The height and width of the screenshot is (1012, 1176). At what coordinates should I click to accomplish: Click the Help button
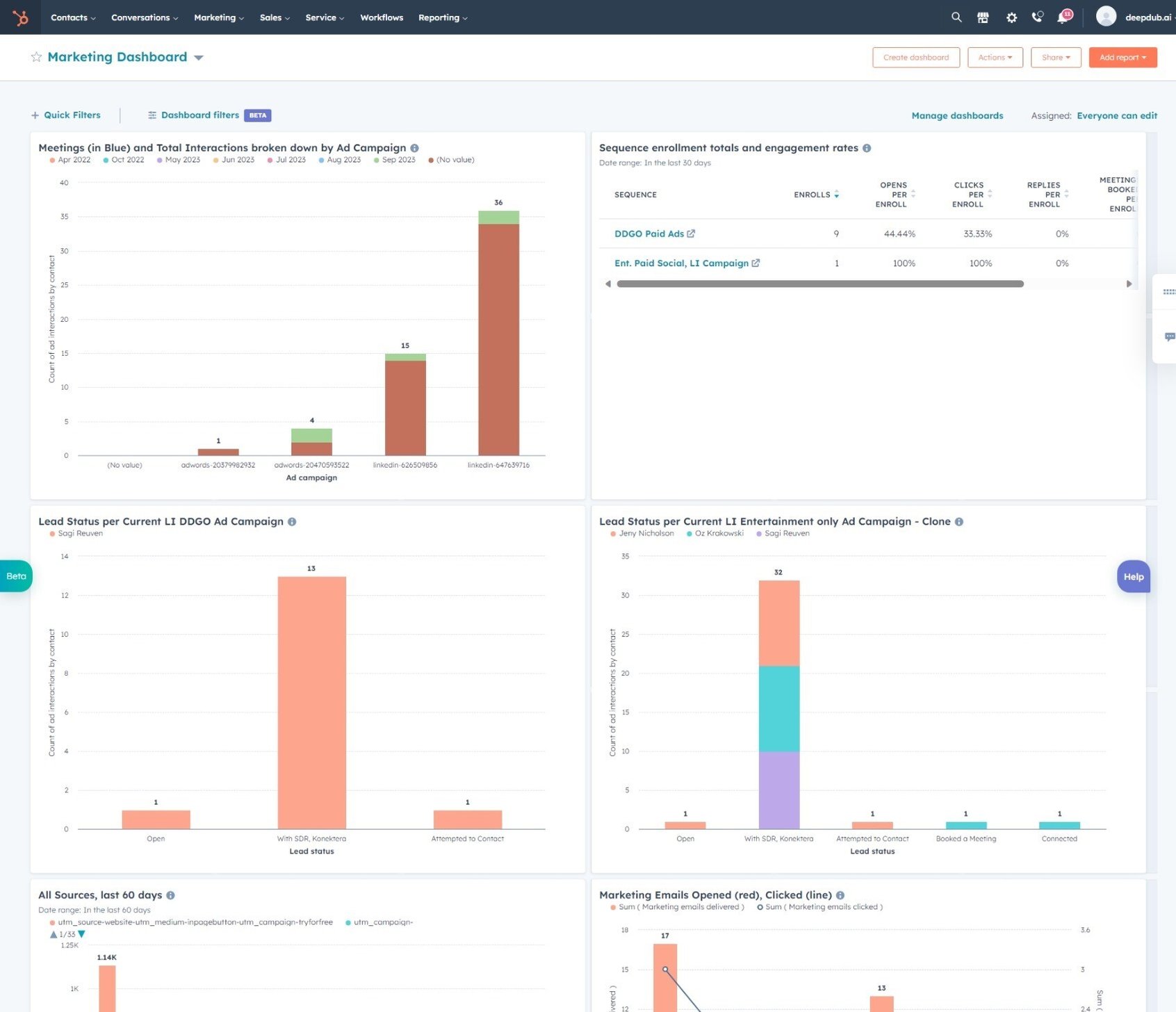click(1134, 576)
